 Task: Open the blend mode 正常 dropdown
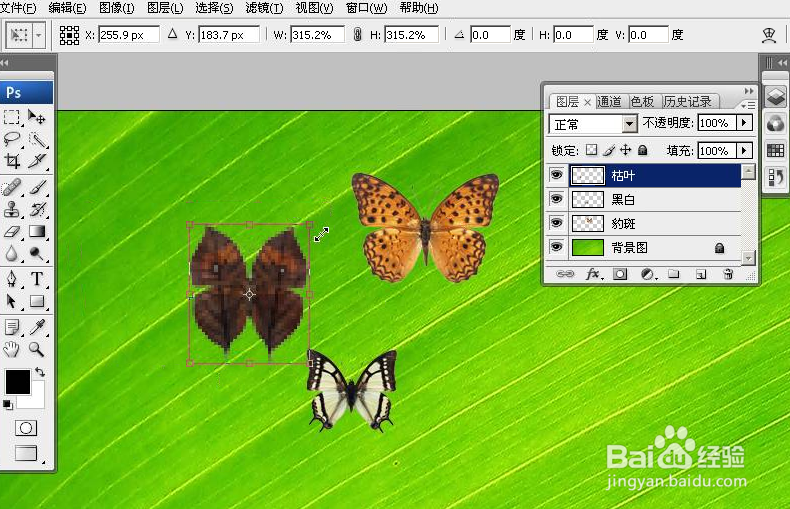629,124
